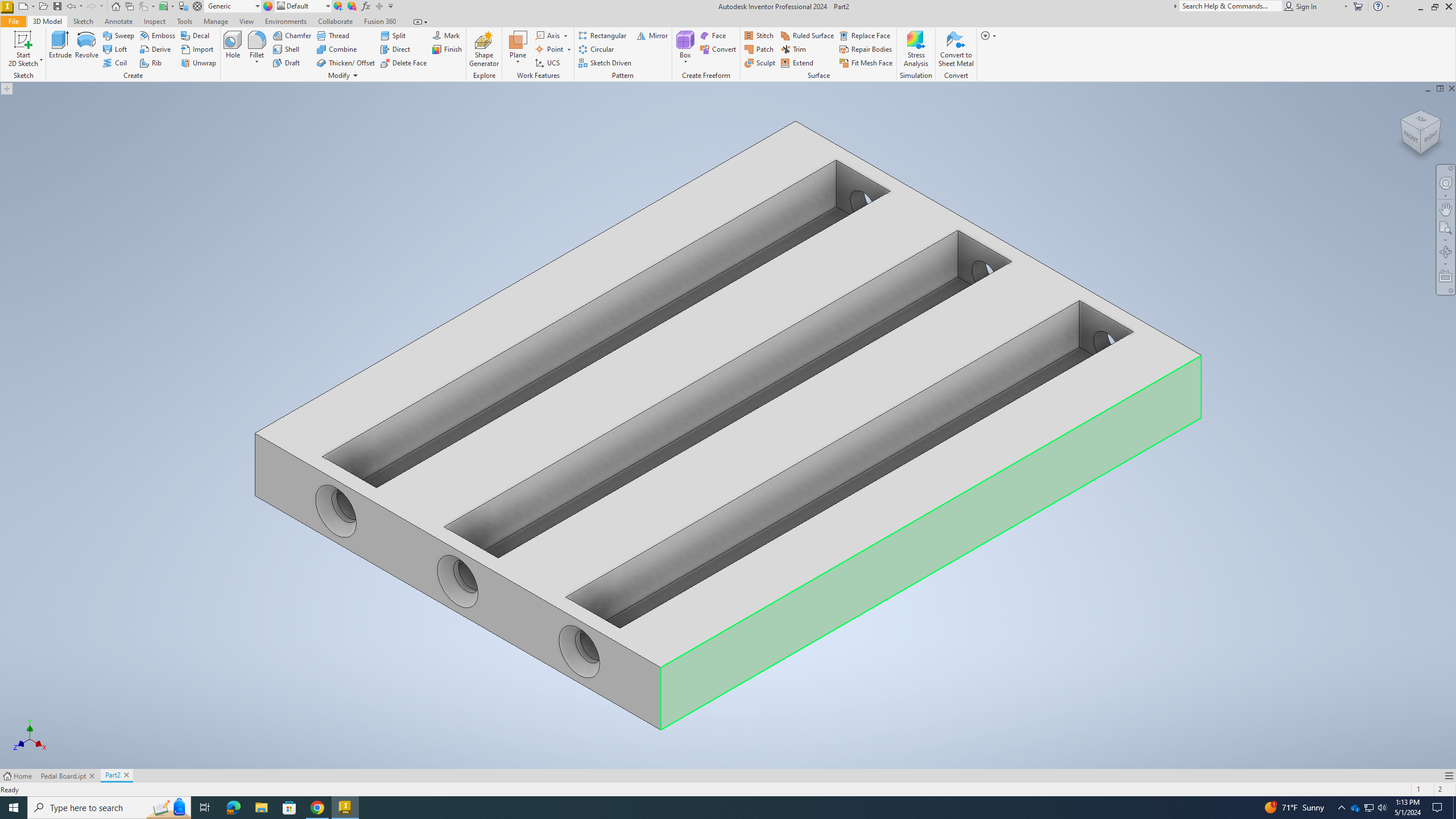Select the Circular pattern tool
This screenshot has height=819, width=1456.
coord(596,49)
